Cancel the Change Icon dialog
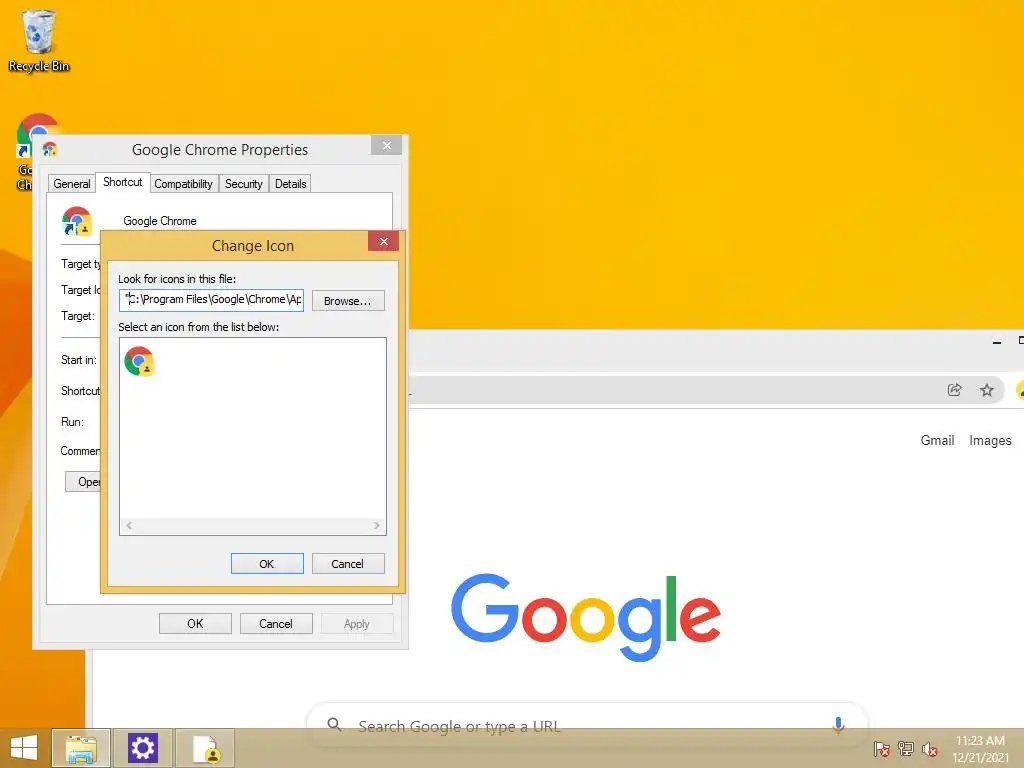 348,564
